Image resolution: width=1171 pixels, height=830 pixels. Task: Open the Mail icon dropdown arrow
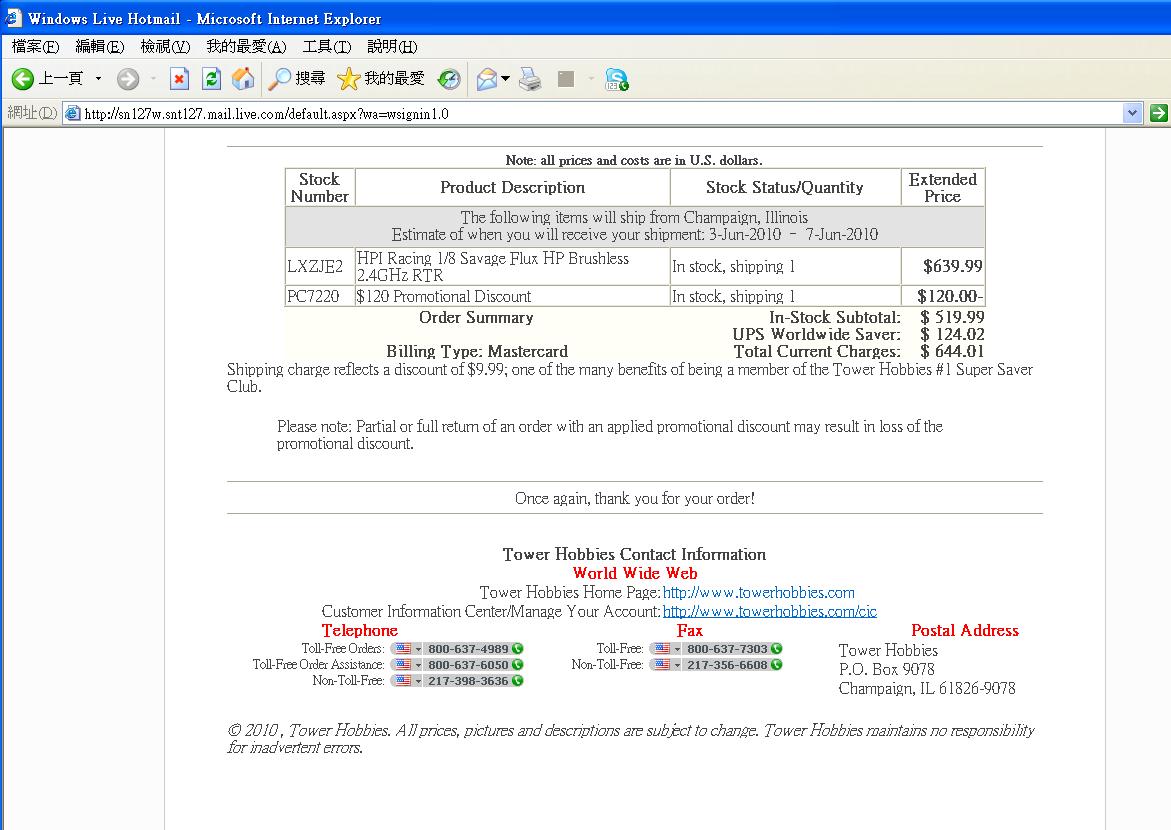coord(505,79)
